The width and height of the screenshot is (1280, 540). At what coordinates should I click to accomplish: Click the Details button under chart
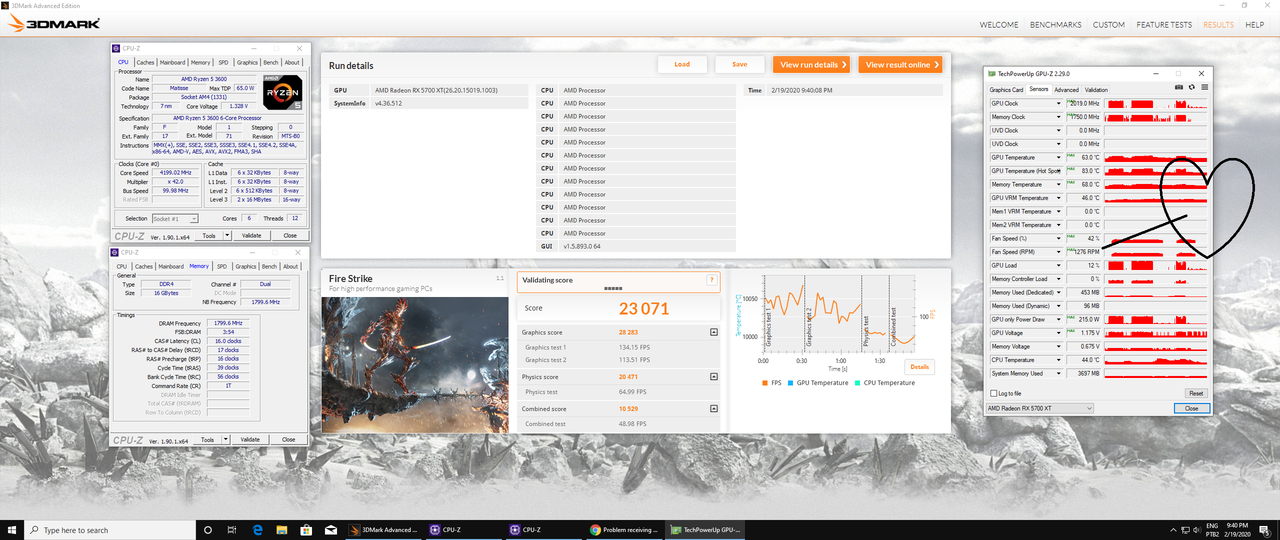click(x=920, y=367)
